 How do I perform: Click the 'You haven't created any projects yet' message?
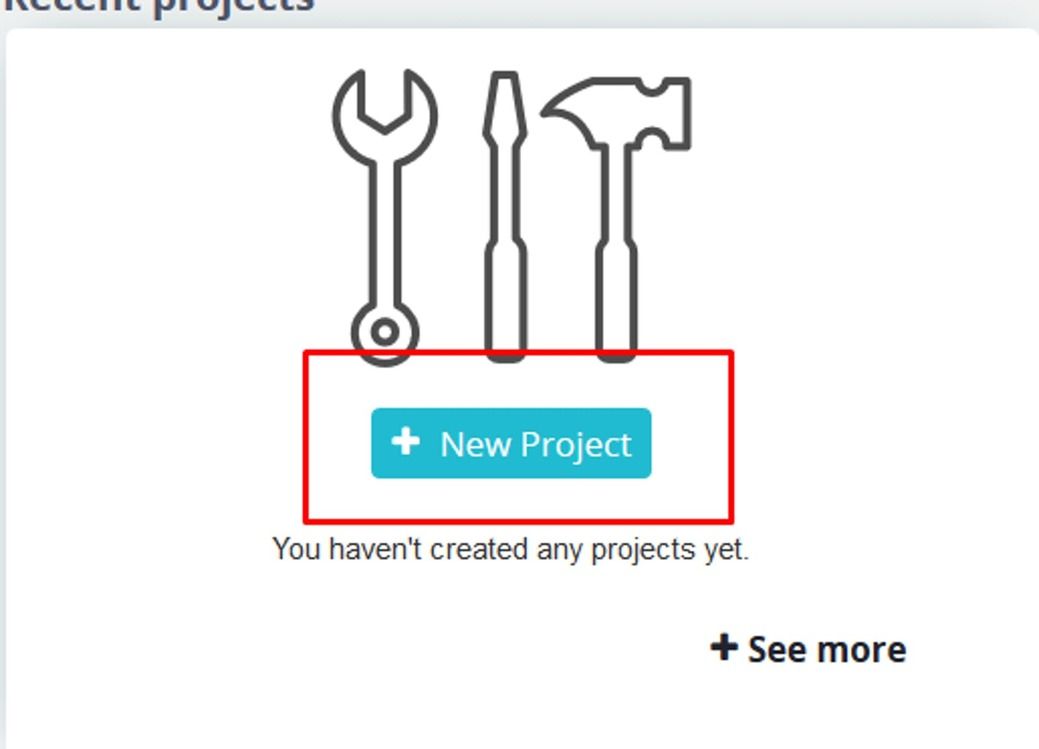[x=510, y=550]
